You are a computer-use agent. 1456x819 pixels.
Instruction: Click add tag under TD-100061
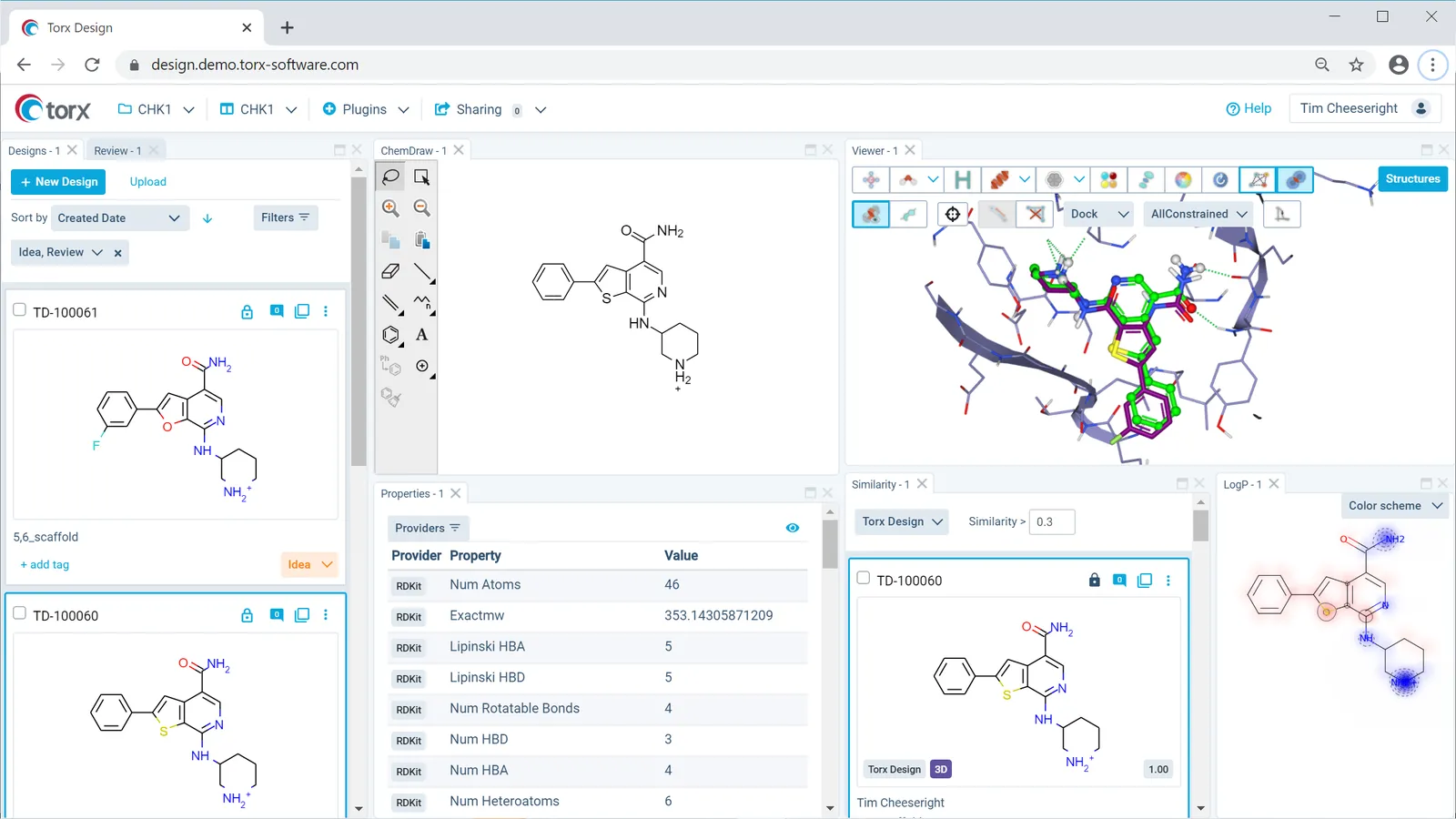pyautogui.click(x=45, y=565)
